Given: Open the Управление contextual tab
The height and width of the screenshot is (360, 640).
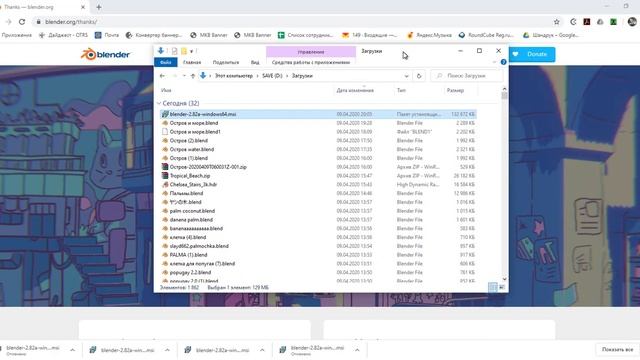Looking at the screenshot, I should click(311, 52).
